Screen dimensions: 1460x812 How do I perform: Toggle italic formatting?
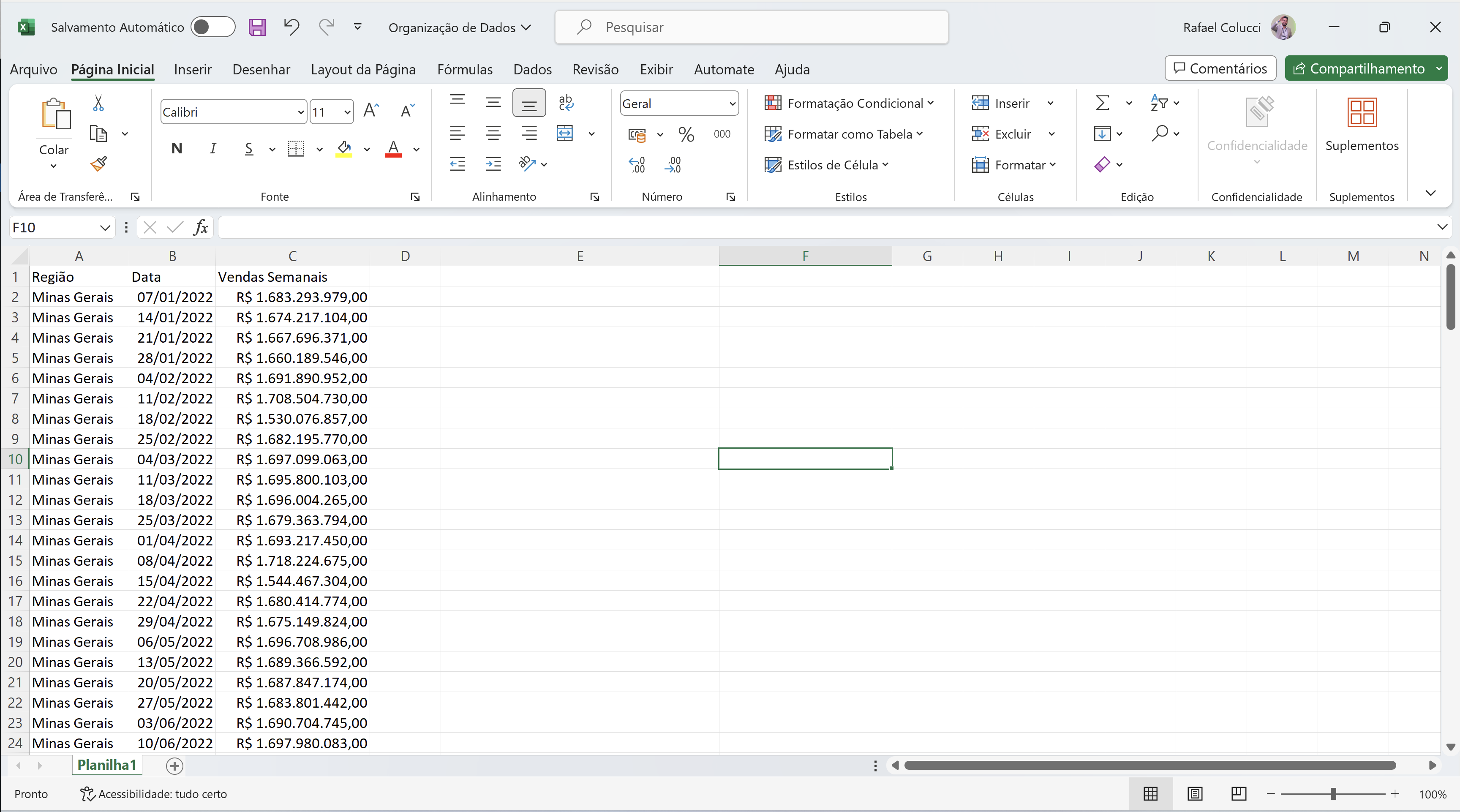(x=212, y=148)
